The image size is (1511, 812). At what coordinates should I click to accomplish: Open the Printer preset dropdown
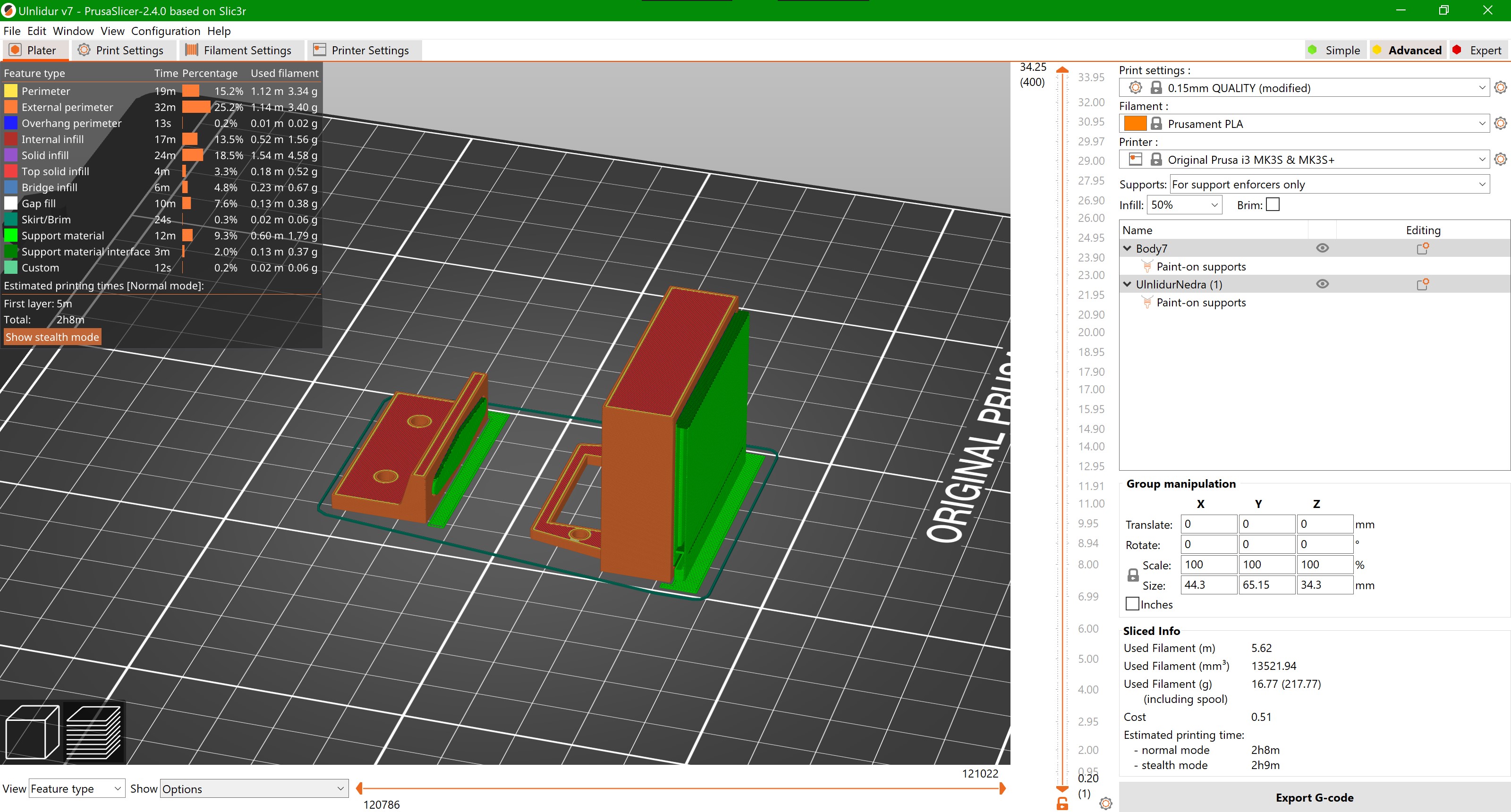(x=1482, y=159)
